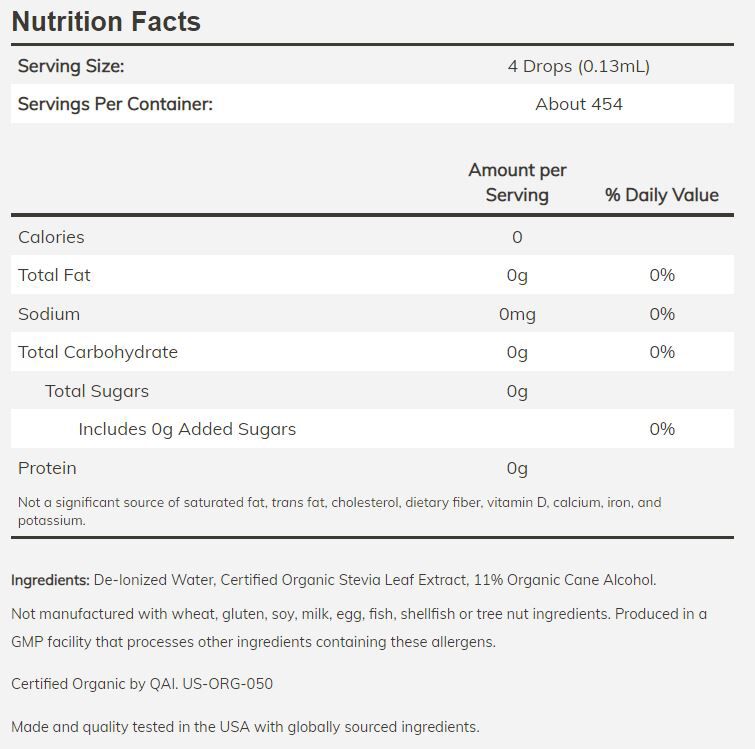This screenshot has height=749, width=755.
Task: Select the Total Fat row label
Action: pyautogui.click(x=54, y=275)
